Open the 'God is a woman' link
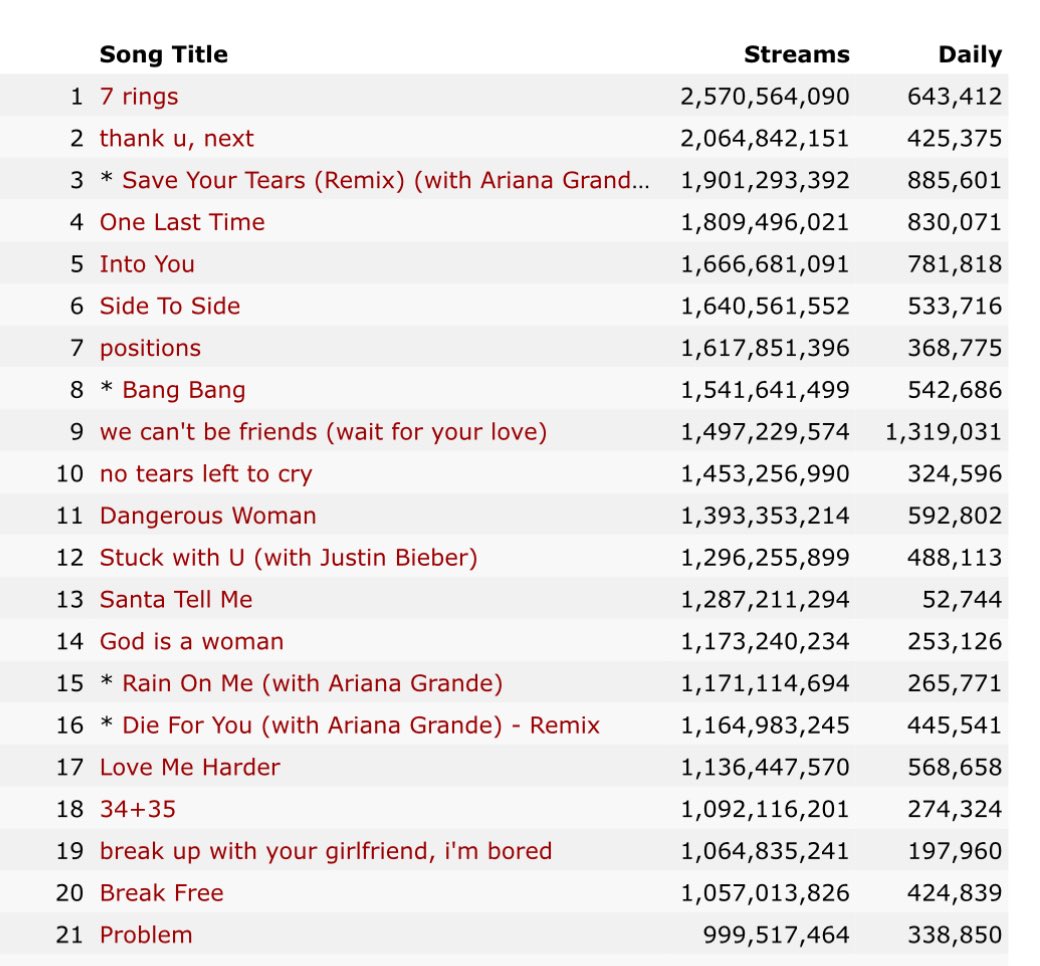The height and width of the screenshot is (966, 1040). [x=191, y=642]
